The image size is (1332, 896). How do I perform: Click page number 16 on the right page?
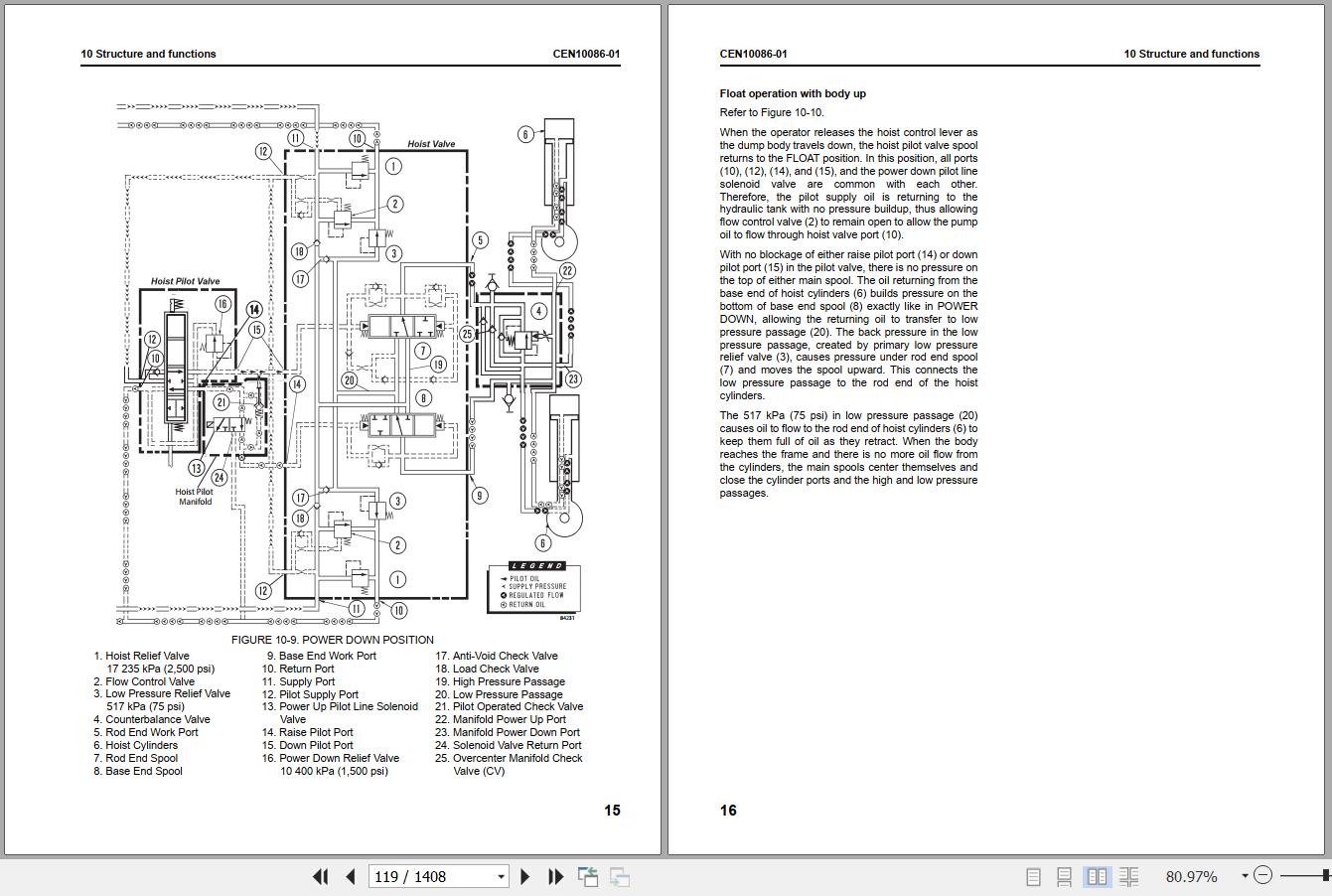tap(728, 811)
